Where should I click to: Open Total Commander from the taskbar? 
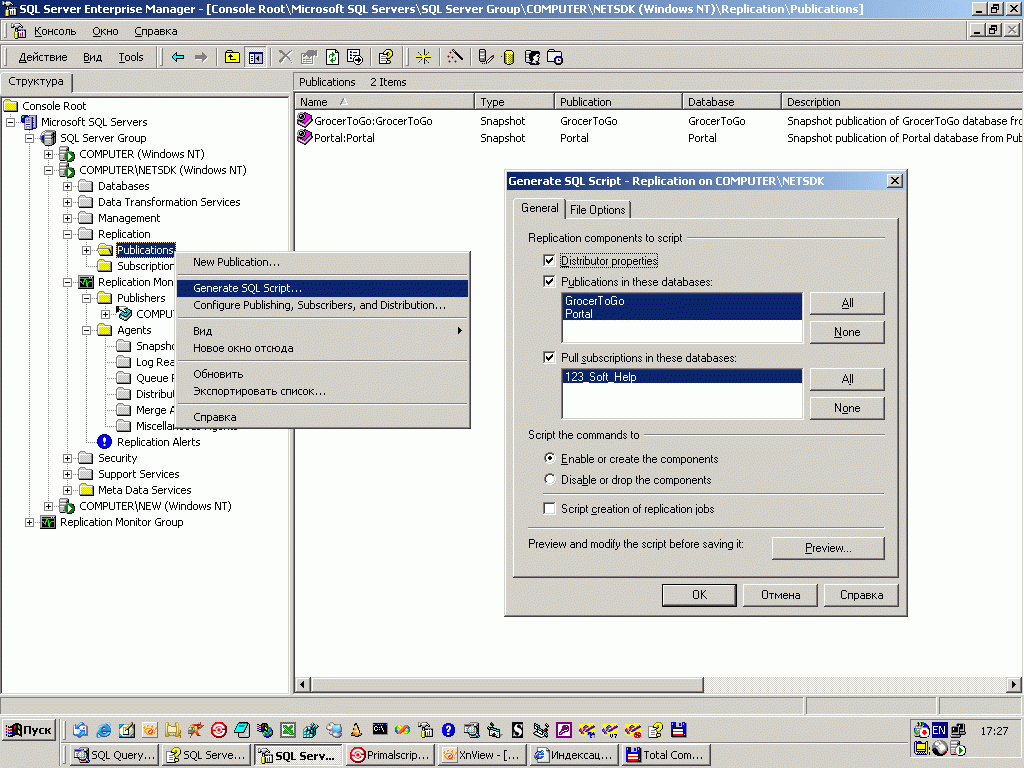point(665,755)
